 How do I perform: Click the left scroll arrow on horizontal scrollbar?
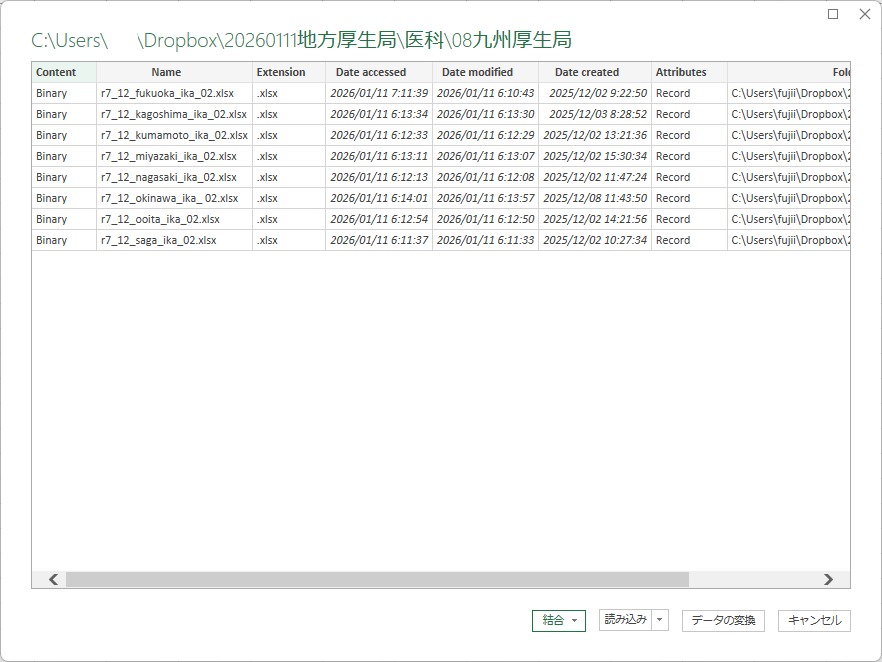(53, 579)
